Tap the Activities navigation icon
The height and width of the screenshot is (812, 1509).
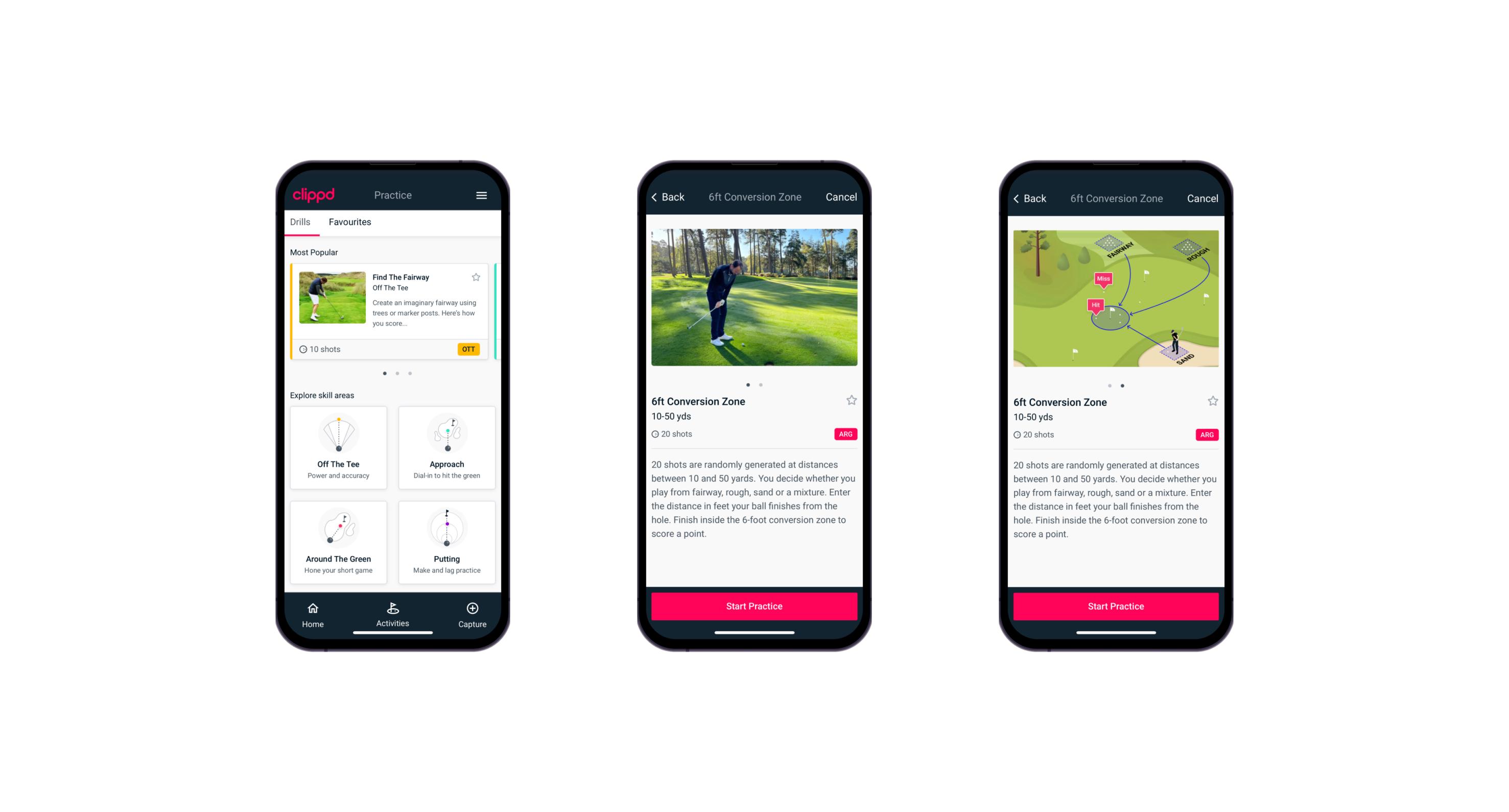tap(393, 608)
